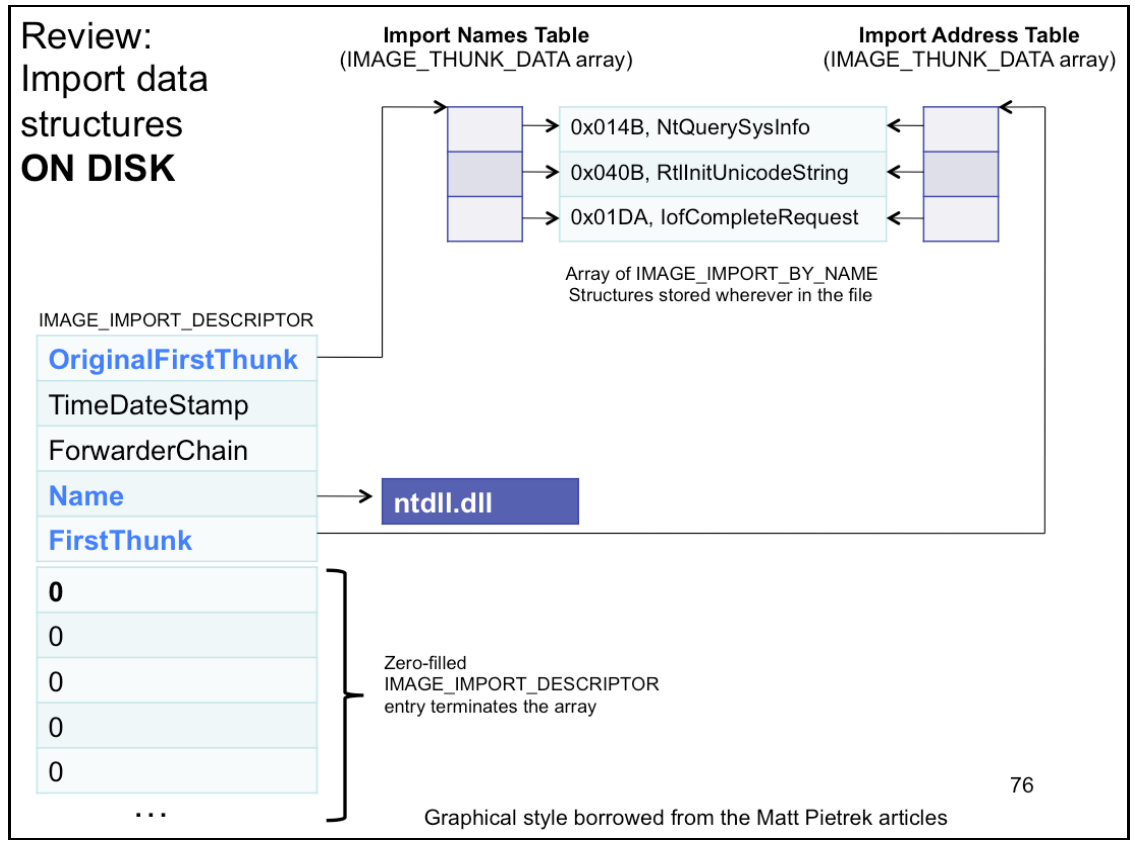Select the IofCompleteRequest entry
Screen dimensions: 1135x844
722,217
